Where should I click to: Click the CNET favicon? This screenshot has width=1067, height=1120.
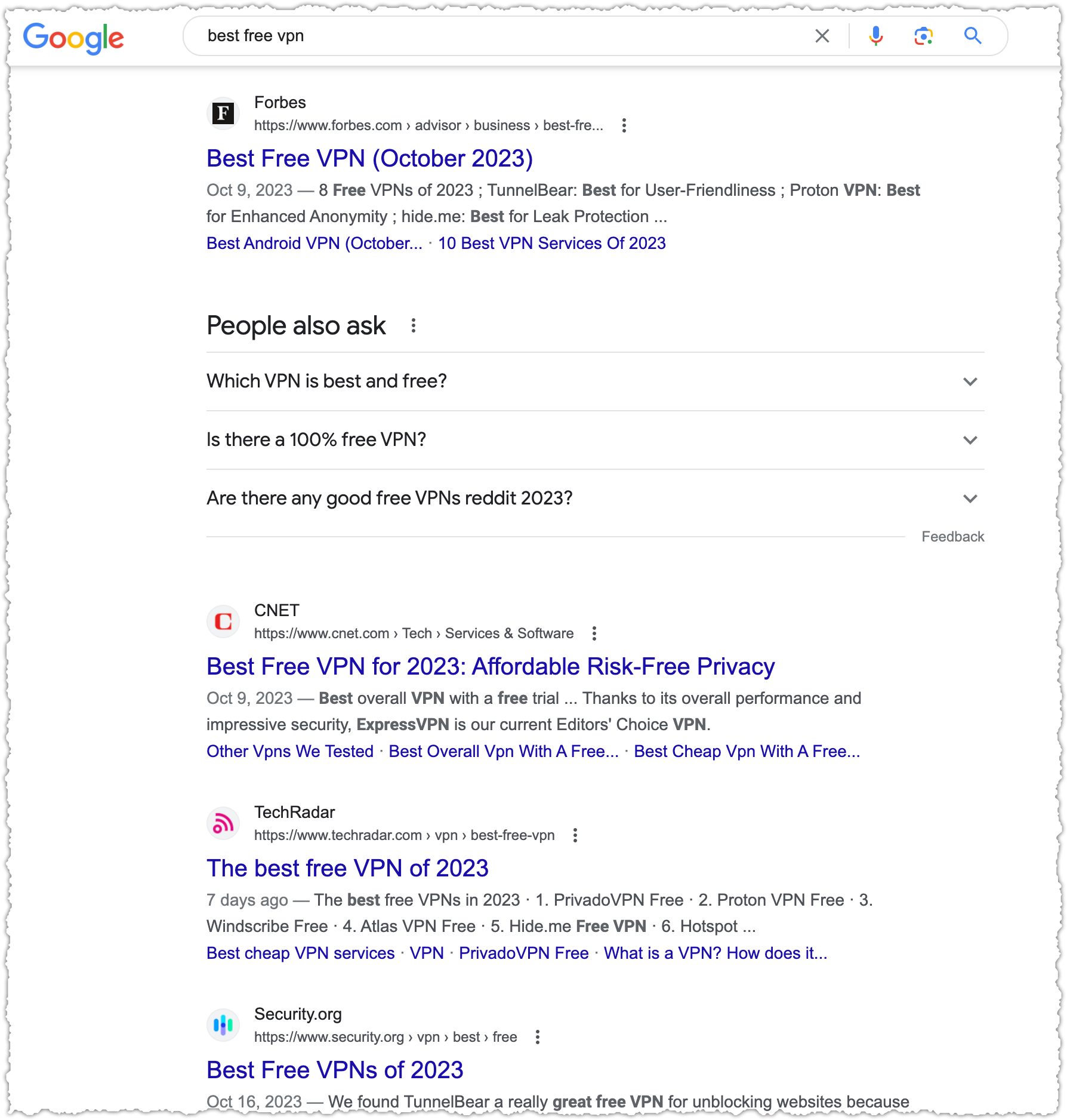pos(223,621)
